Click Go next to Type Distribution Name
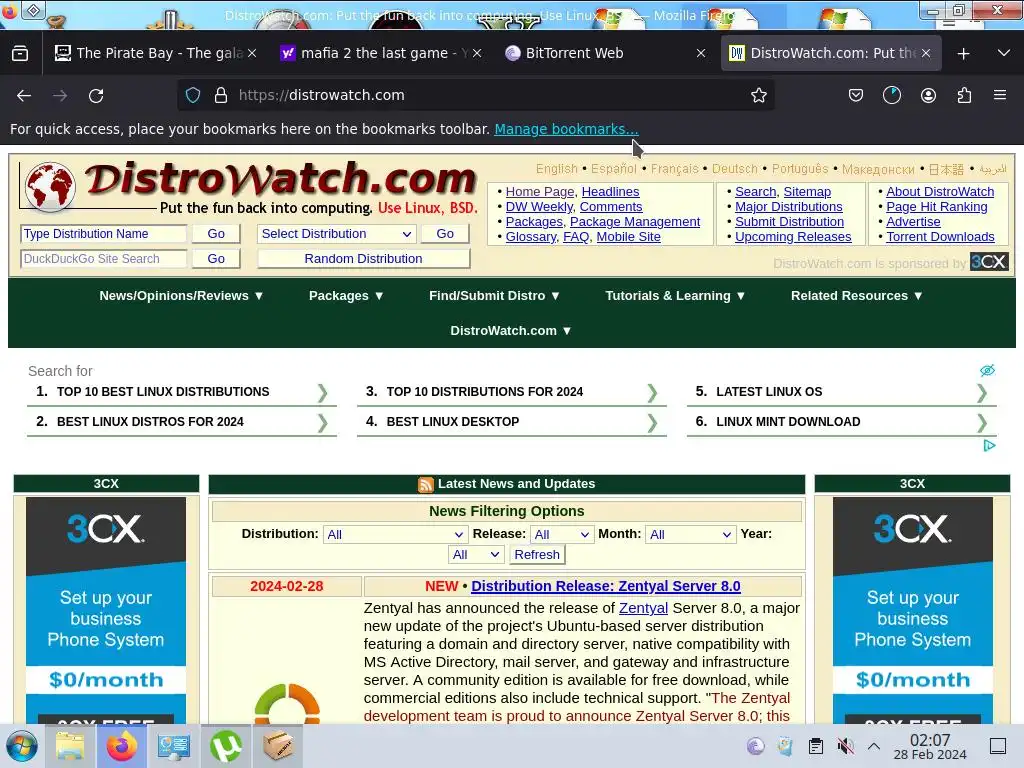Screen dimensions: 1024x768 pos(216,234)
